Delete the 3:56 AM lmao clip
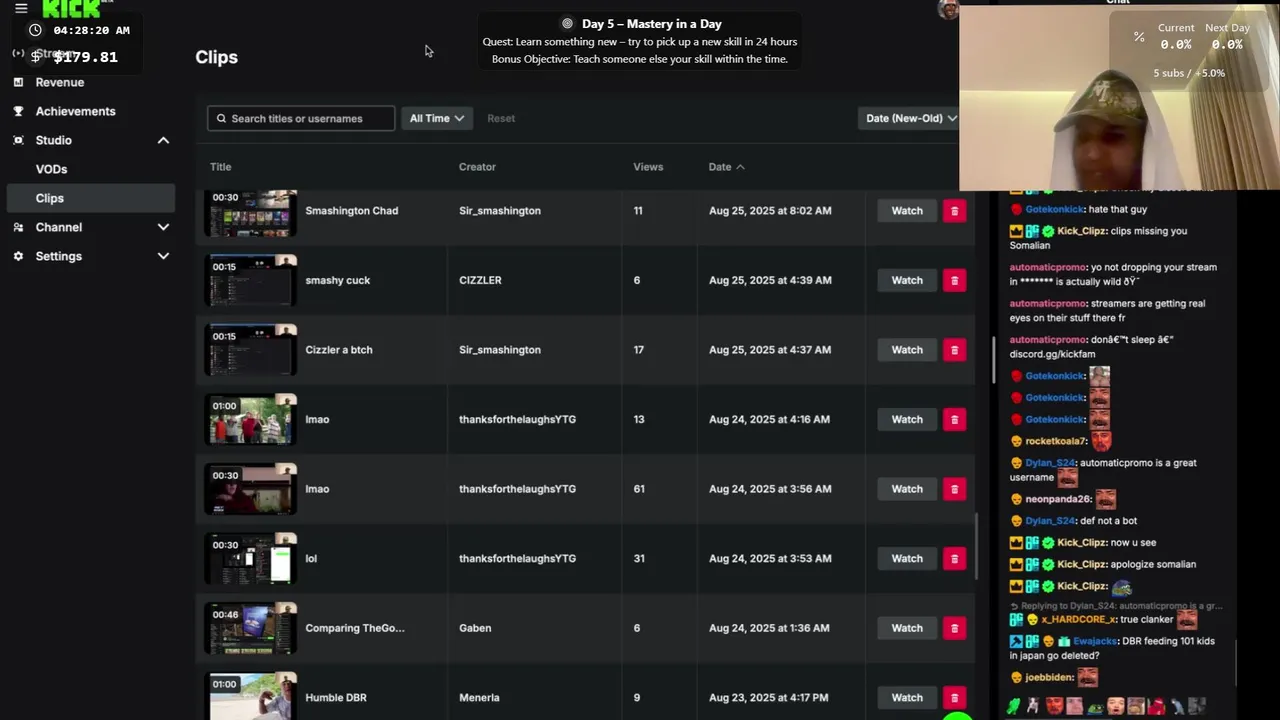The image size is (1280, 720). (x=954, y=489)
